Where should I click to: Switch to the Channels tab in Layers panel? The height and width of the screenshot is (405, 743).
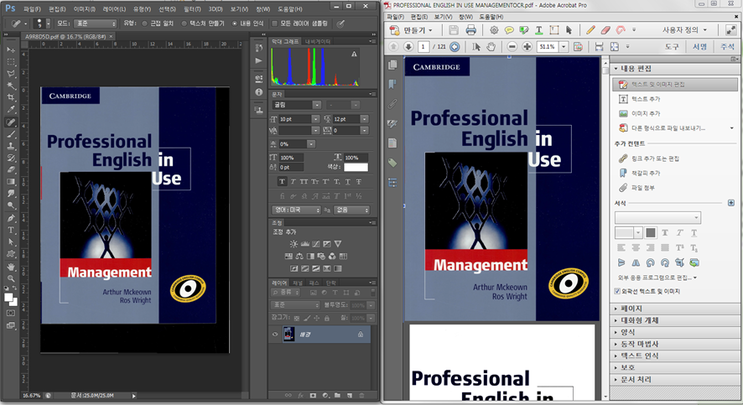click(x=297, y=283)
